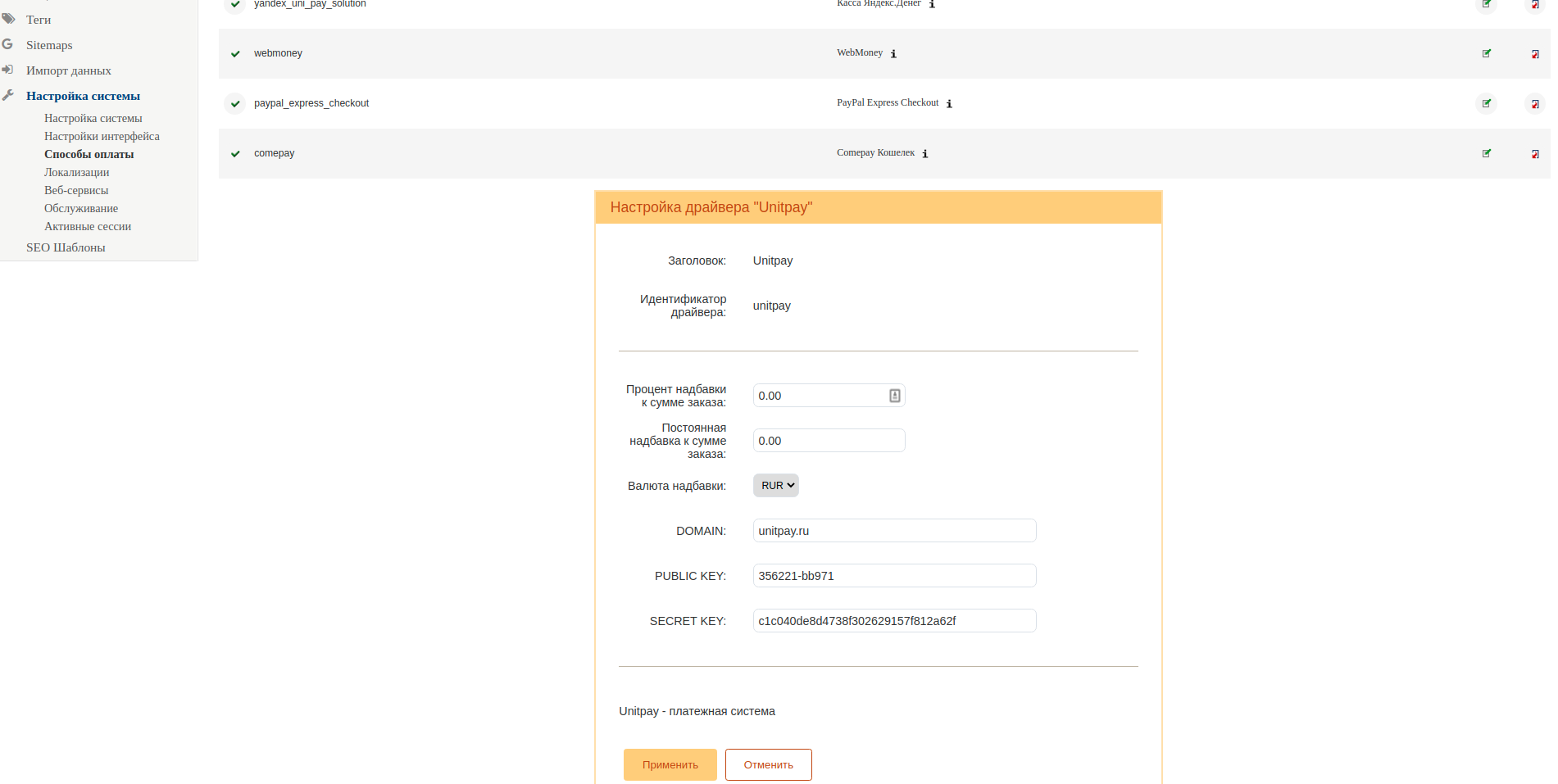The height and width of the screenshot is (784, 1558).
Task: Open the Валюта надбавки RUR dropdown
Action: point(776,486)
